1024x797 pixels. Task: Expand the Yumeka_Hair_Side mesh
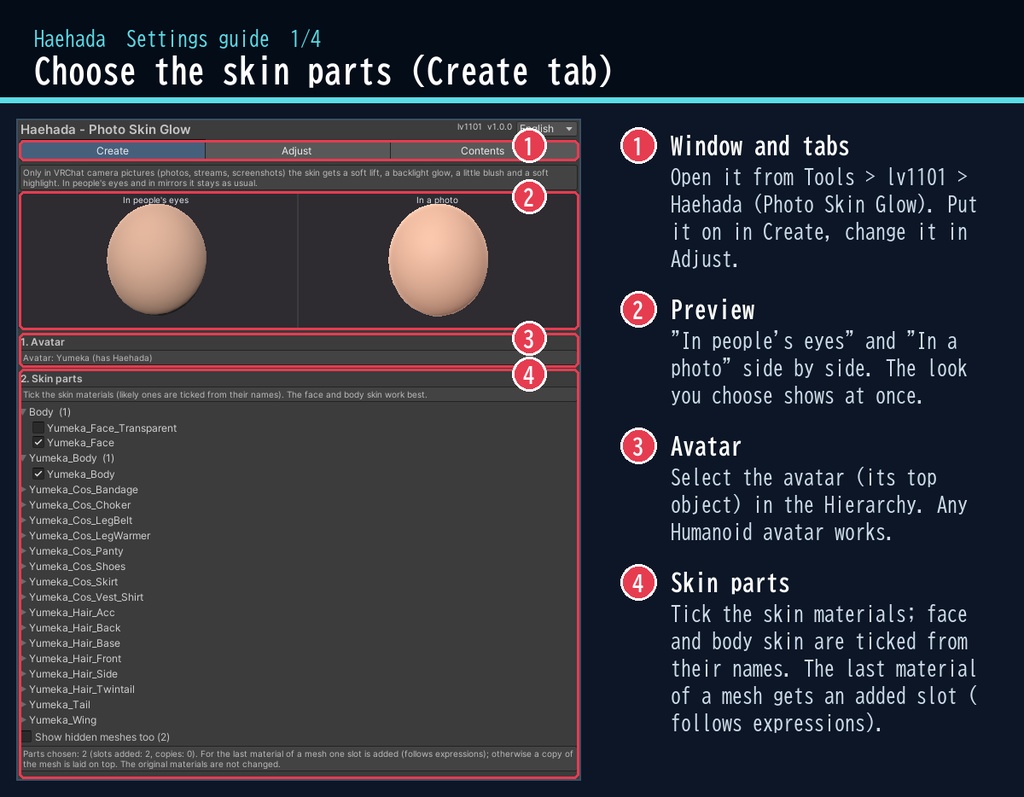click(24, 674)
